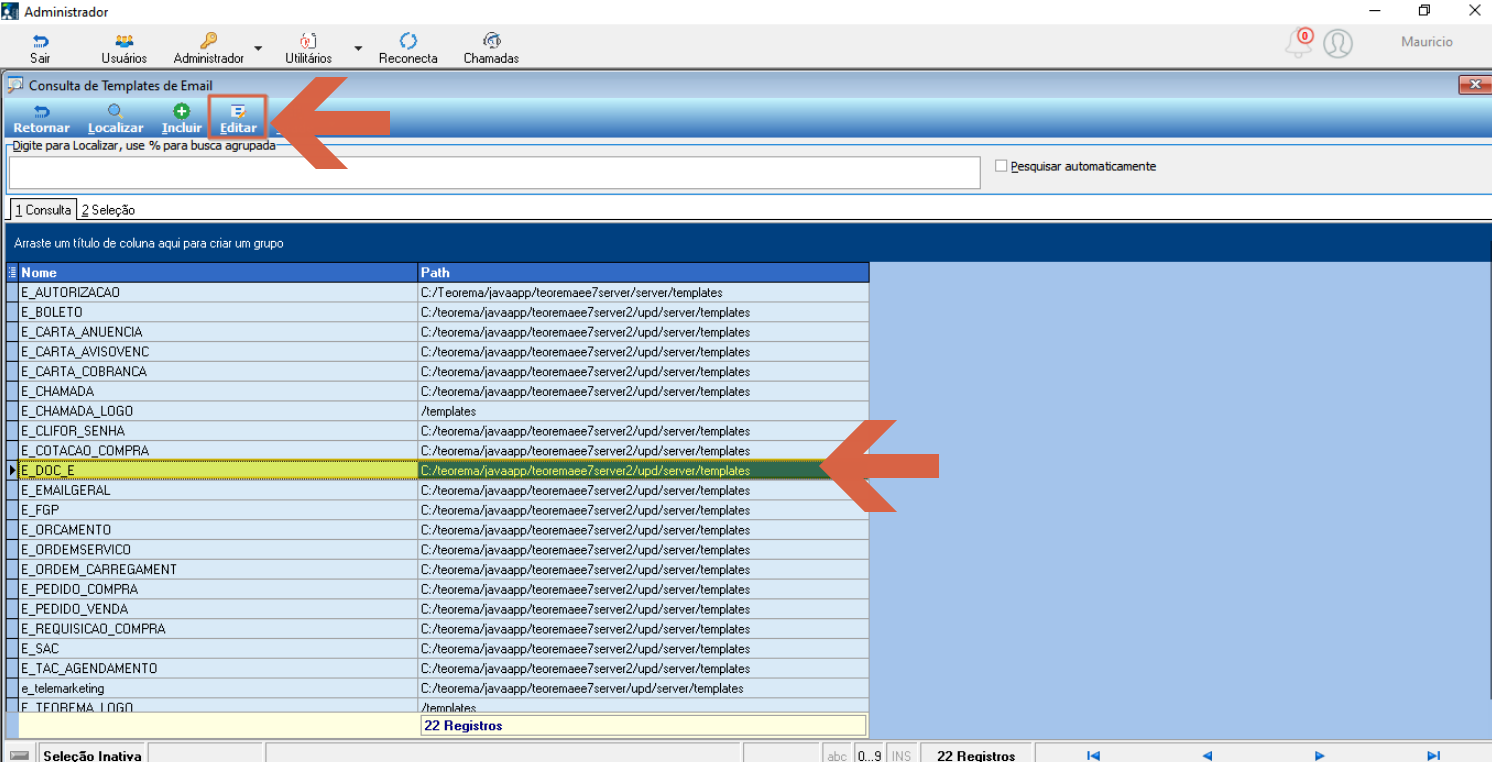This screenshot has height=762, width=1492.
Task: Enable Pesquisar automaticamente checkbox
Action: tap(1001, 166)
